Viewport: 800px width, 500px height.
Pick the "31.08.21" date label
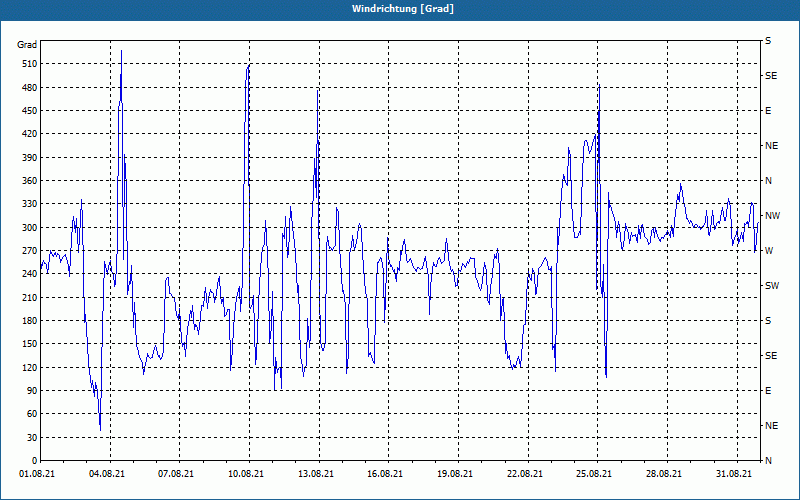coord(734,474)
